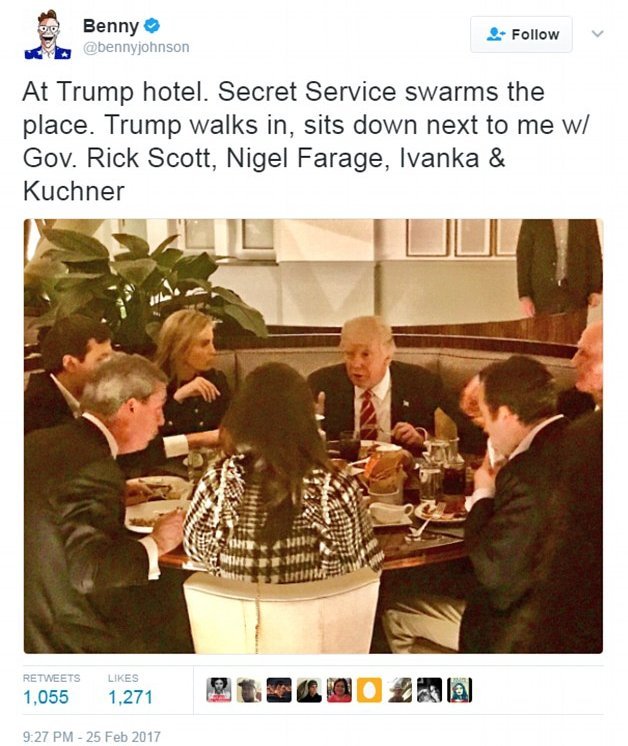Open the avatar with the red-banner portrait

pyautogui.click(x=219, y=690)
